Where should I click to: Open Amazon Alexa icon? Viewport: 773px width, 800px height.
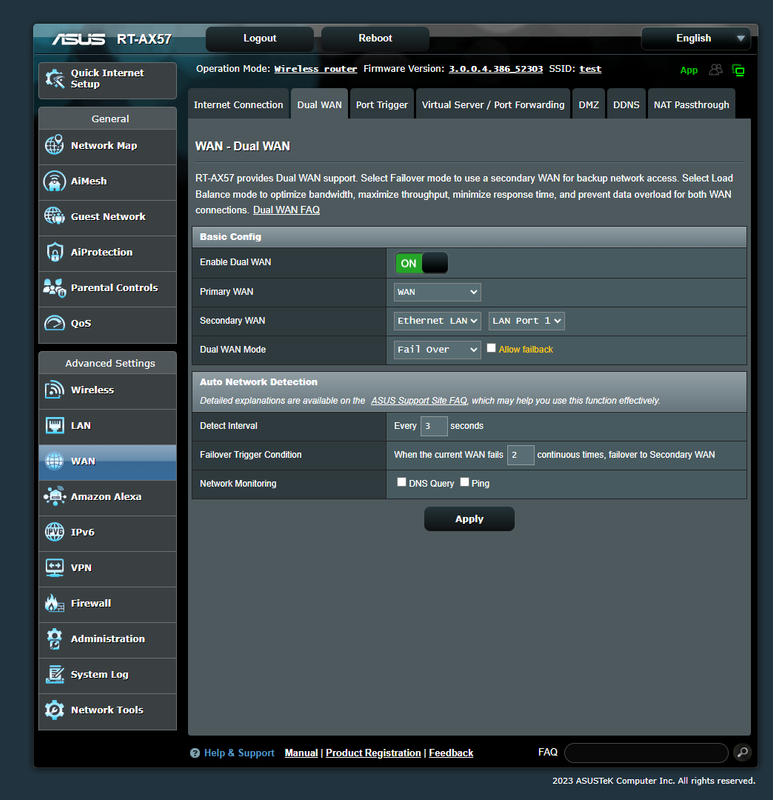(55, 496)
